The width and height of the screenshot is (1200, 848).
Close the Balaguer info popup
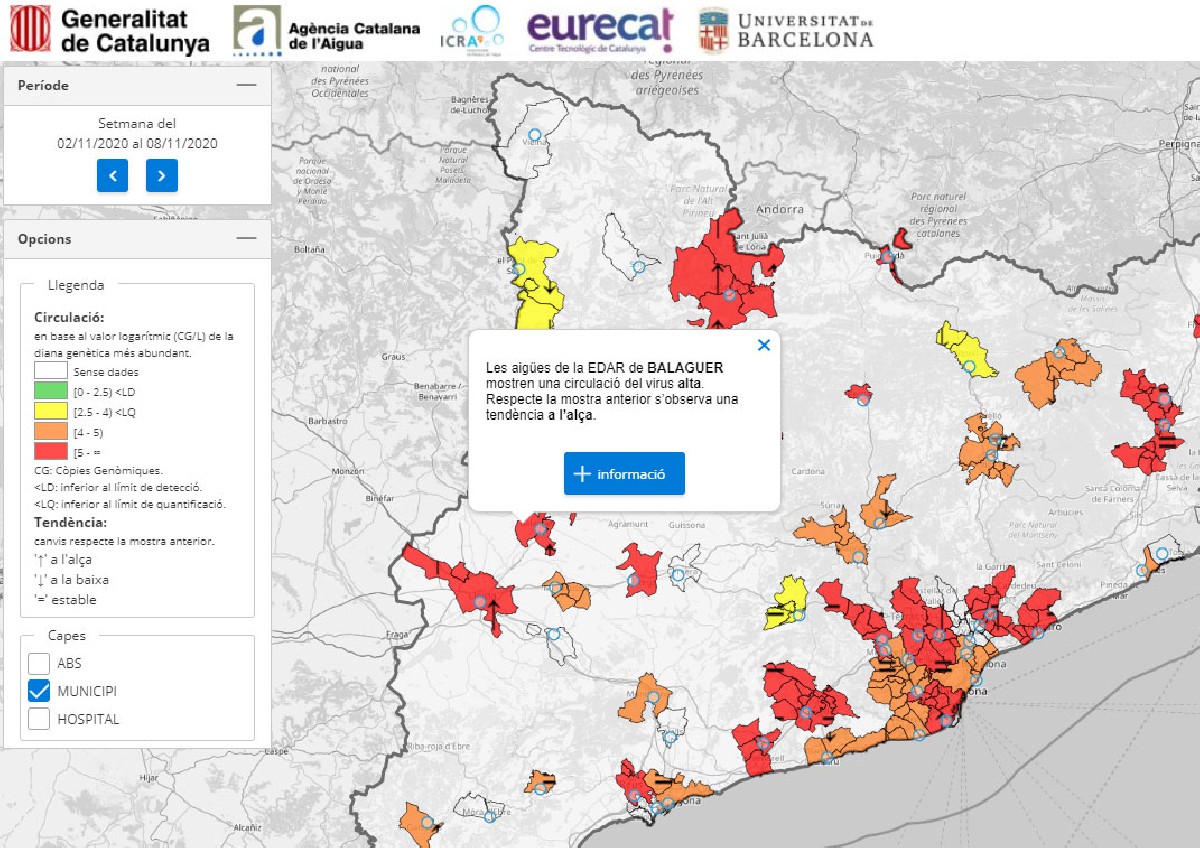tap(764, 345)
